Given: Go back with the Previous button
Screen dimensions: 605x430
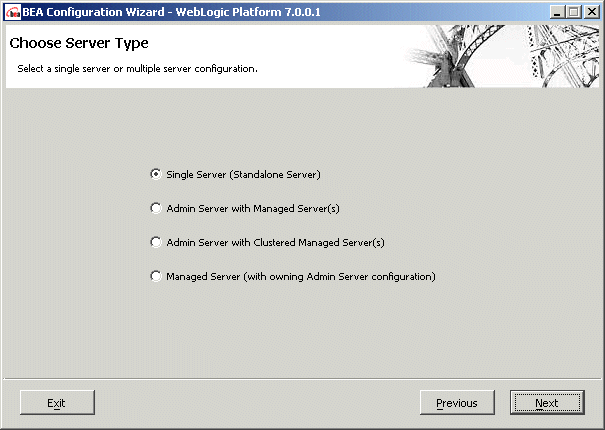Looking at the screenshot, I should pos(457,403).
